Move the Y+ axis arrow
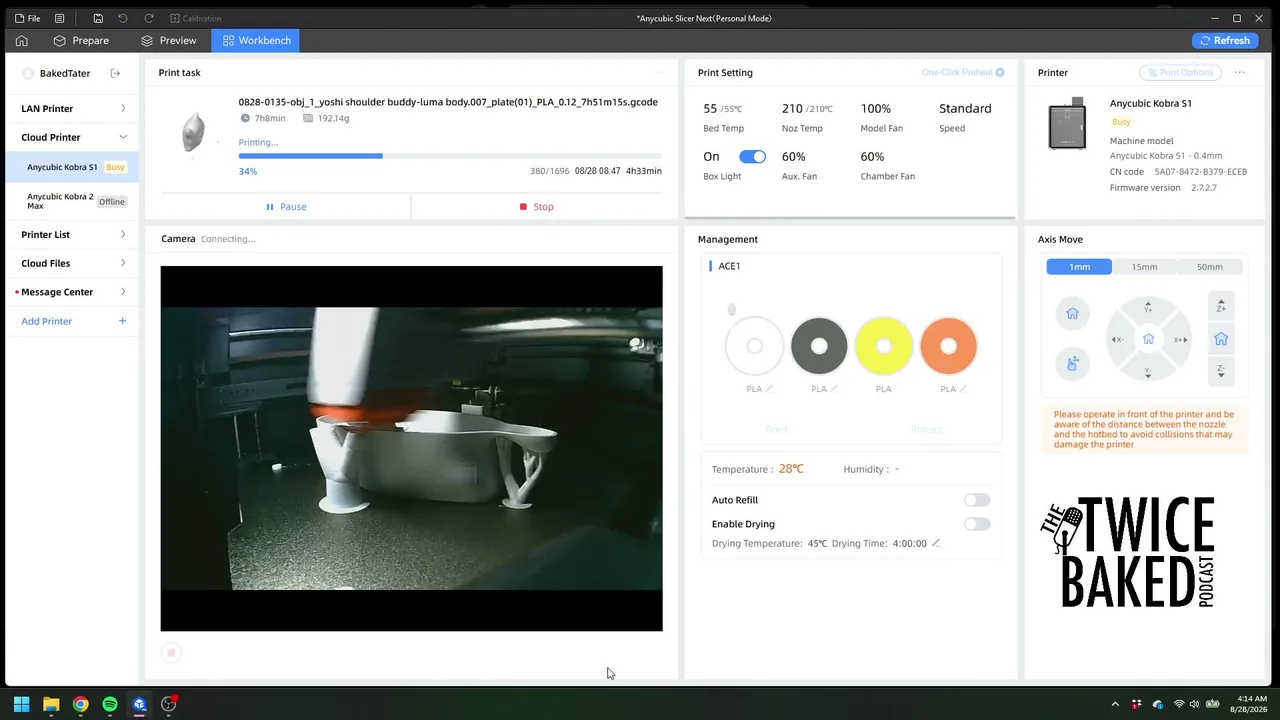The image size is (1280, 720). tap(1148, 307)
